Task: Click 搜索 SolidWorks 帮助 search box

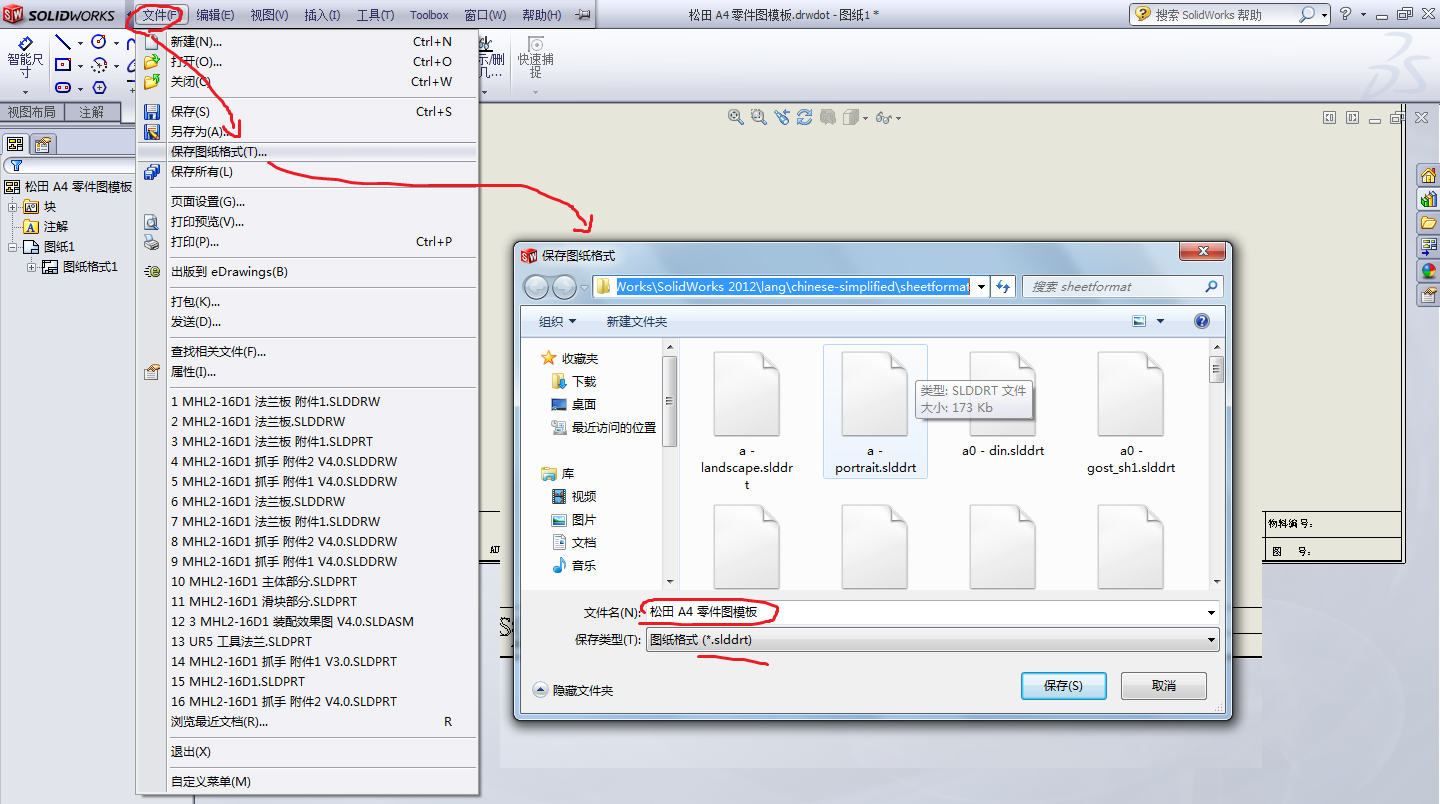Action: [1229, 15]
